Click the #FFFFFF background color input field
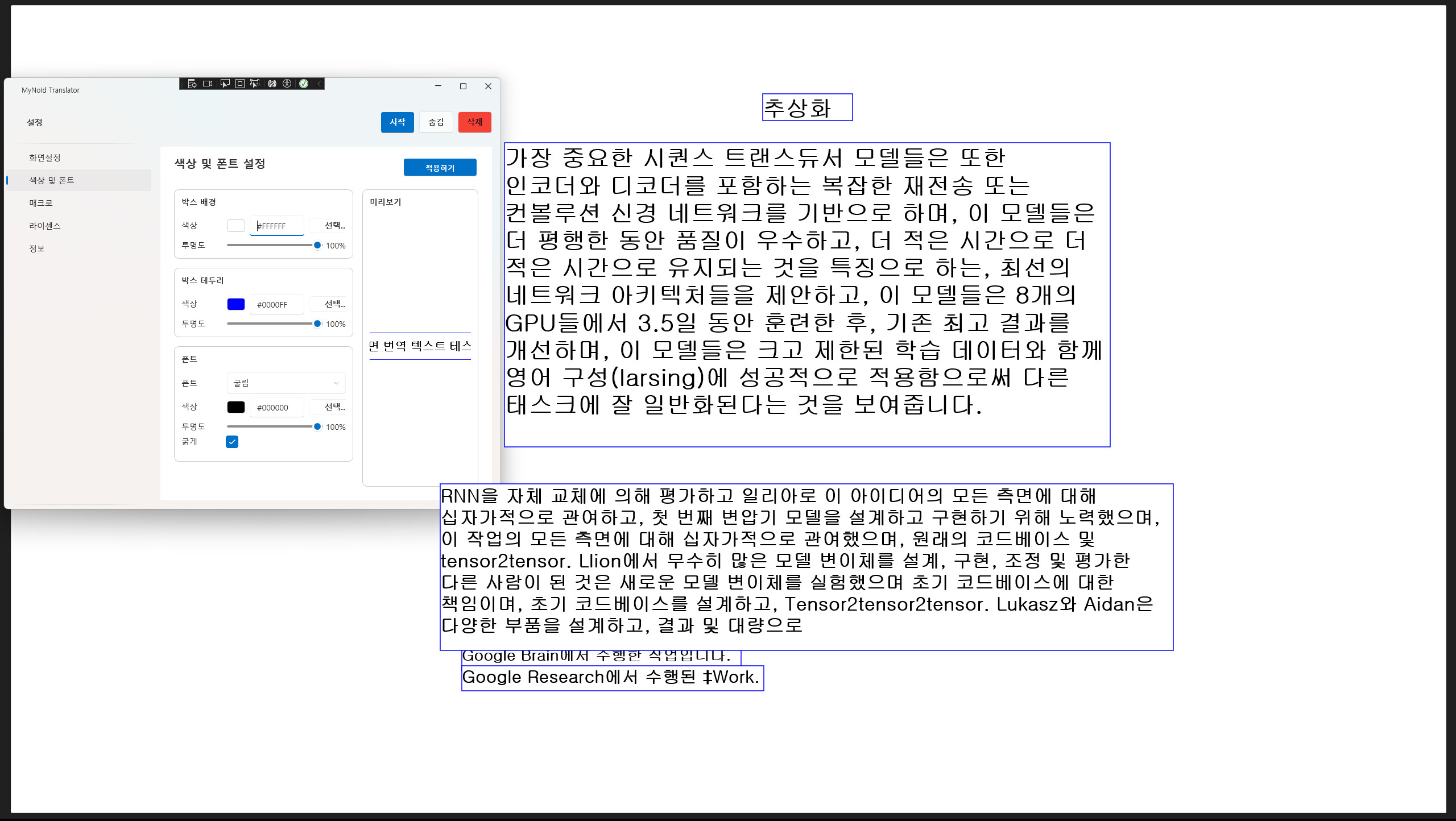Screen dimensions: 1456x821 pyautogui.click(x=276, y=225)
